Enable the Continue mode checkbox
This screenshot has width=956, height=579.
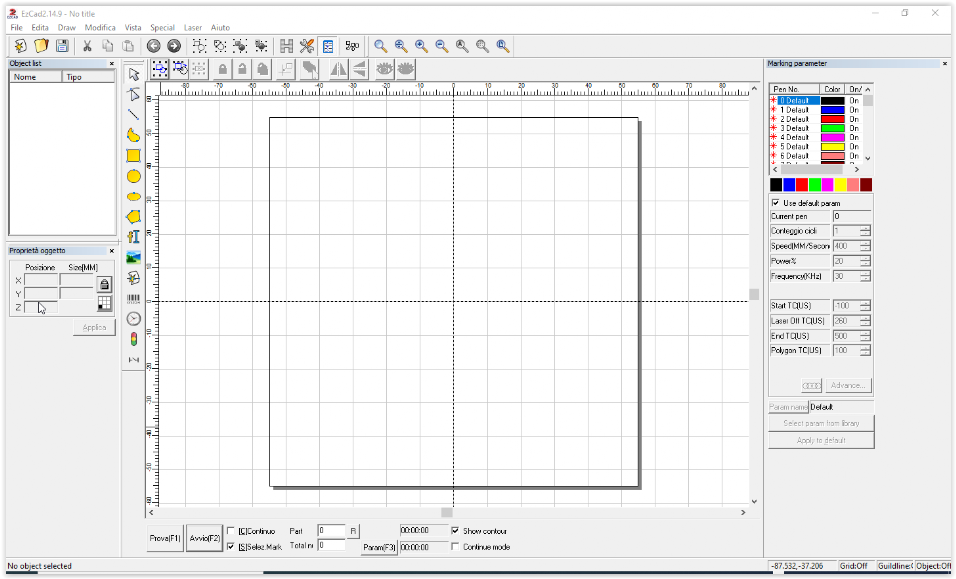click(456, 547)
